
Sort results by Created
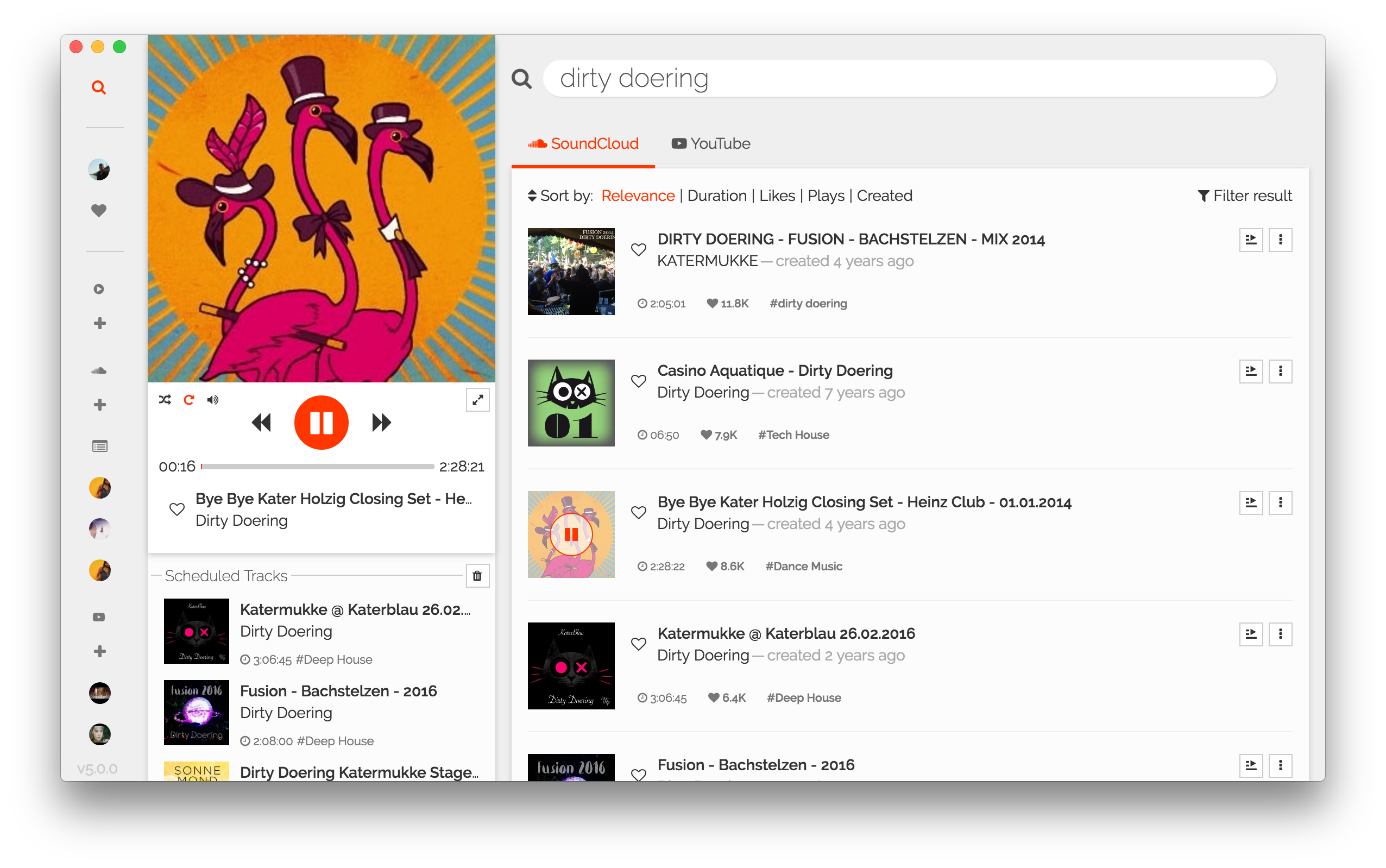tap(884, 196)
